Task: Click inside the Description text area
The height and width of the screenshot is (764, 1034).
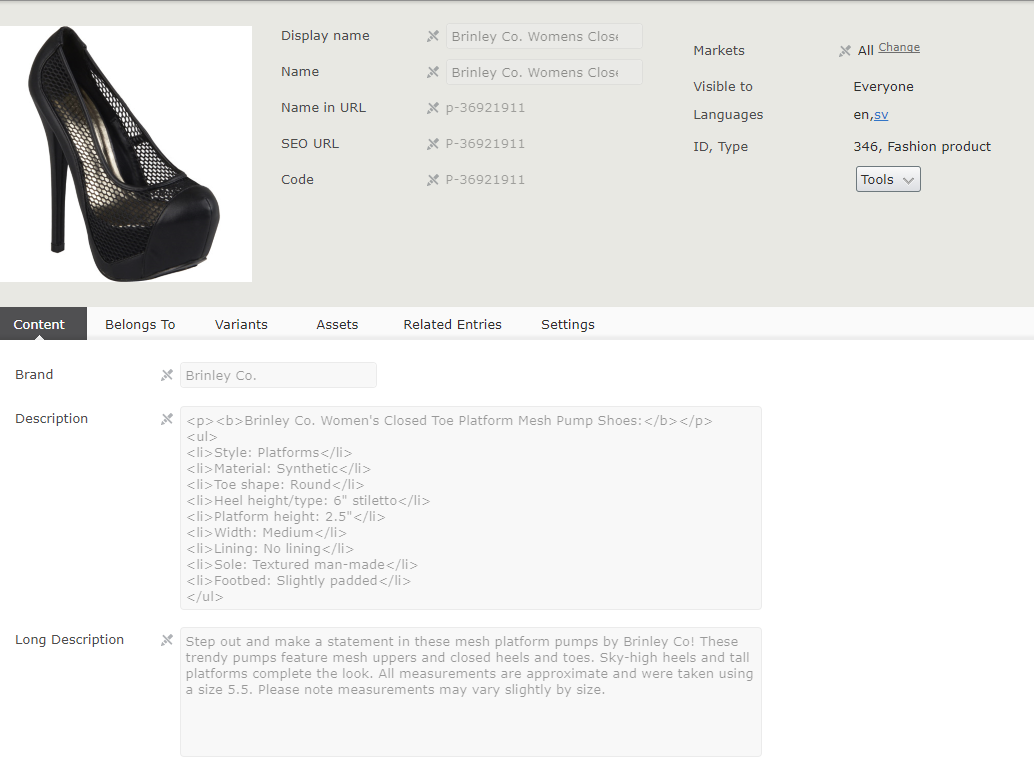Action: pyautogui.click(x=471, y=508)
